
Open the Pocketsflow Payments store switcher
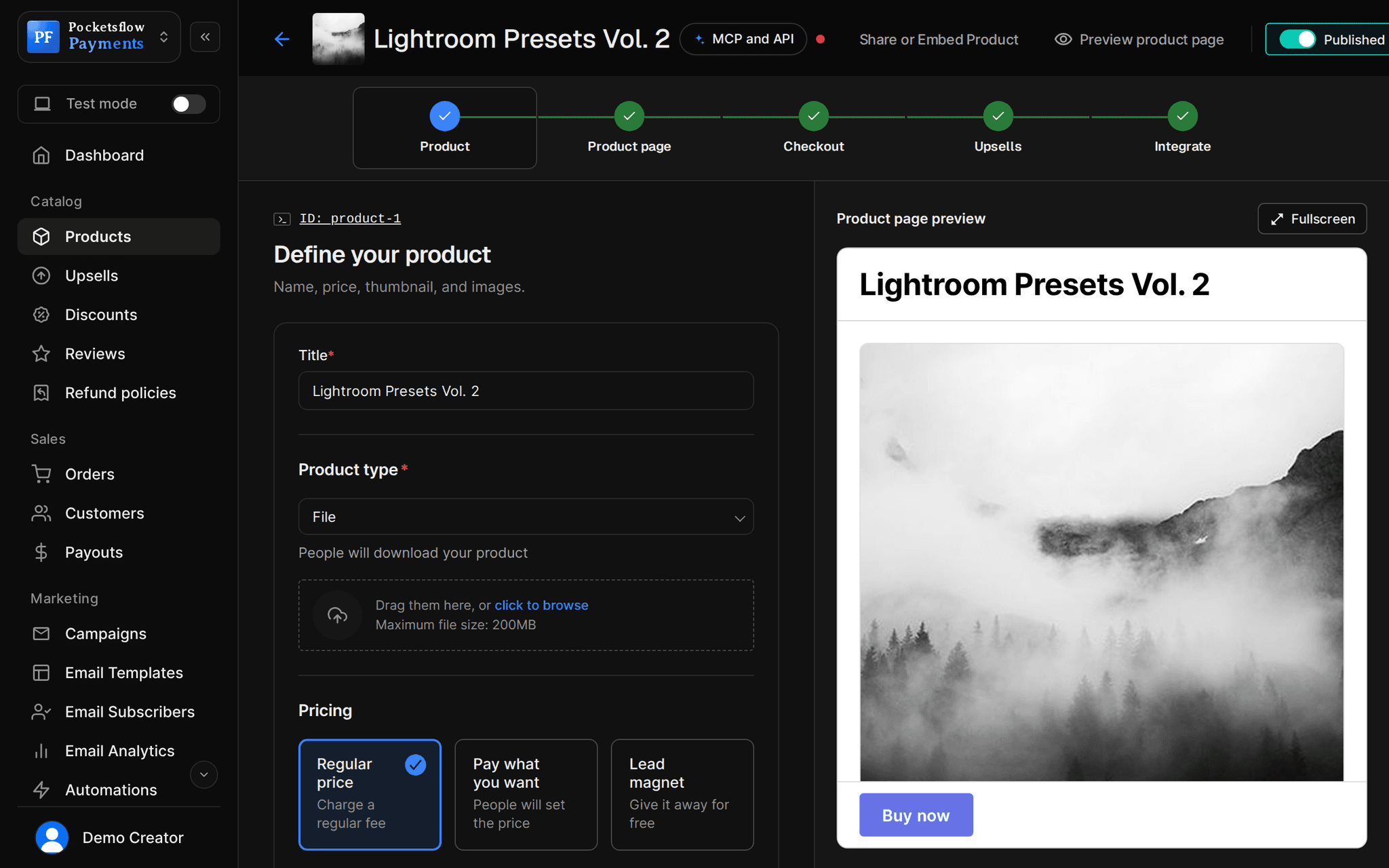[x=99, y=37]
